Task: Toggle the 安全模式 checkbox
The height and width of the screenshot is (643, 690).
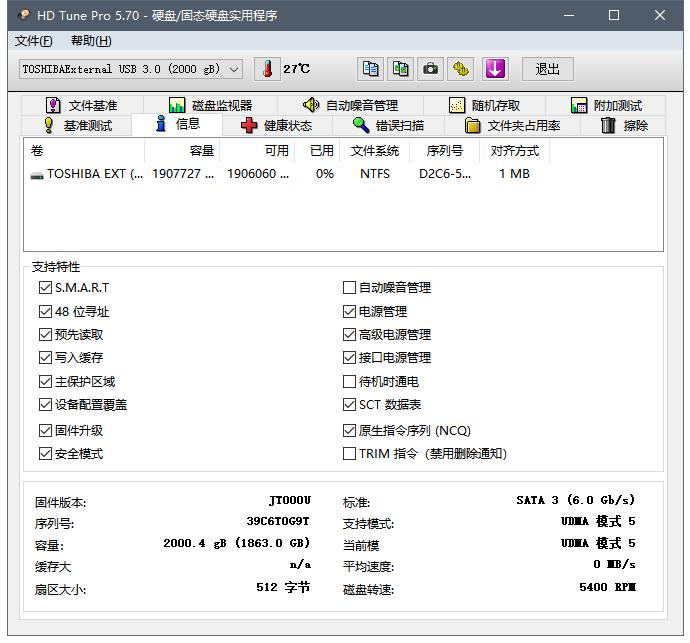Action: 45,453
